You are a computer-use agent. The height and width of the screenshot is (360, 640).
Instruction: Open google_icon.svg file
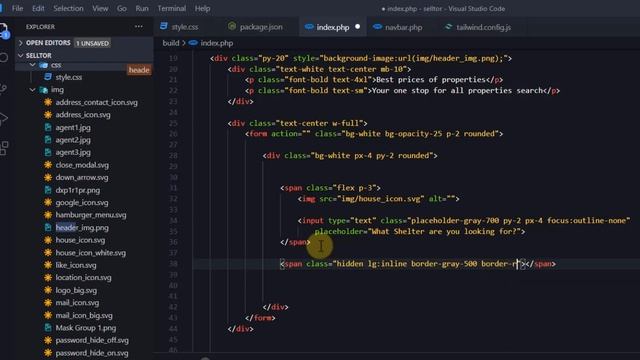pos(82,202)
